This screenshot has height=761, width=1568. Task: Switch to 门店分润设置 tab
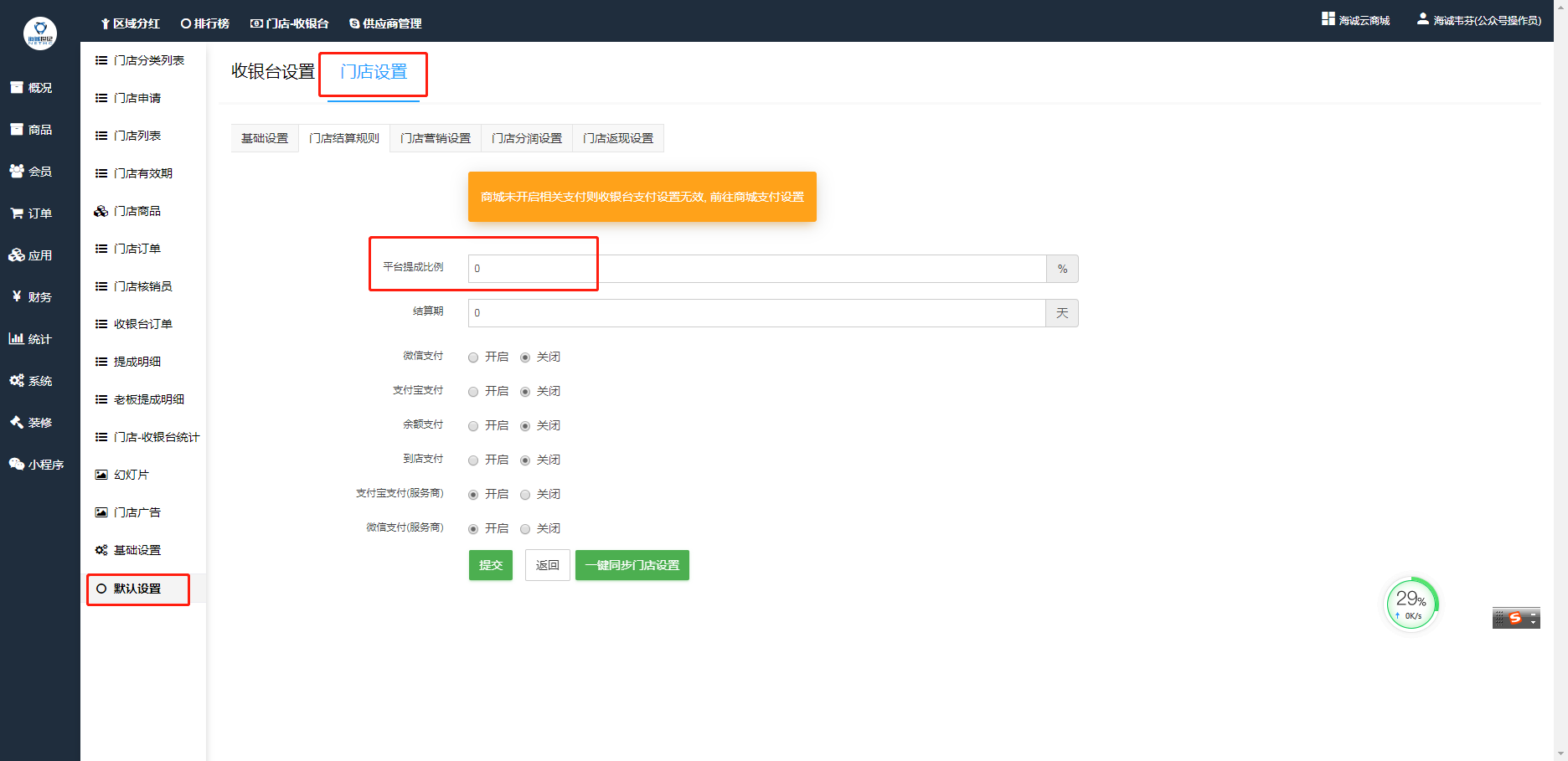point(527,138)
